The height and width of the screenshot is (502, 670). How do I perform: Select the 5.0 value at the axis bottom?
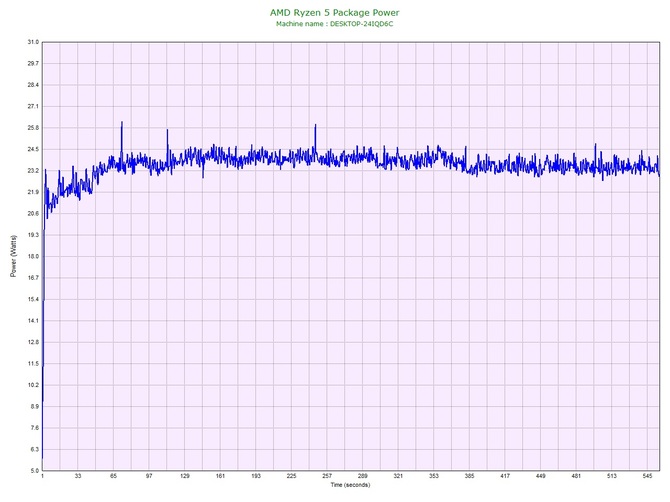34,471
